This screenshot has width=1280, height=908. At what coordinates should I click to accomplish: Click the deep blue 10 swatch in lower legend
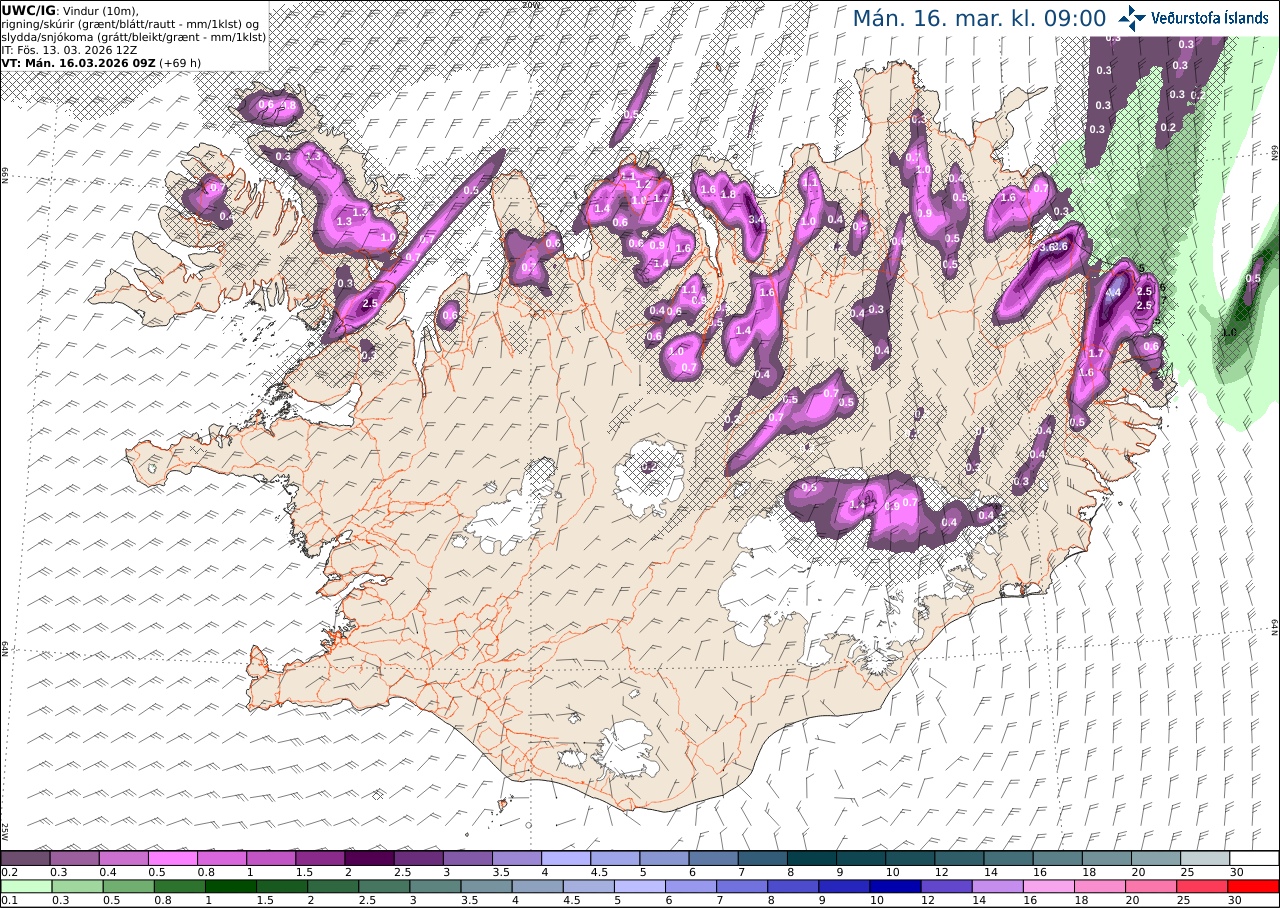[x=897, y=886]
